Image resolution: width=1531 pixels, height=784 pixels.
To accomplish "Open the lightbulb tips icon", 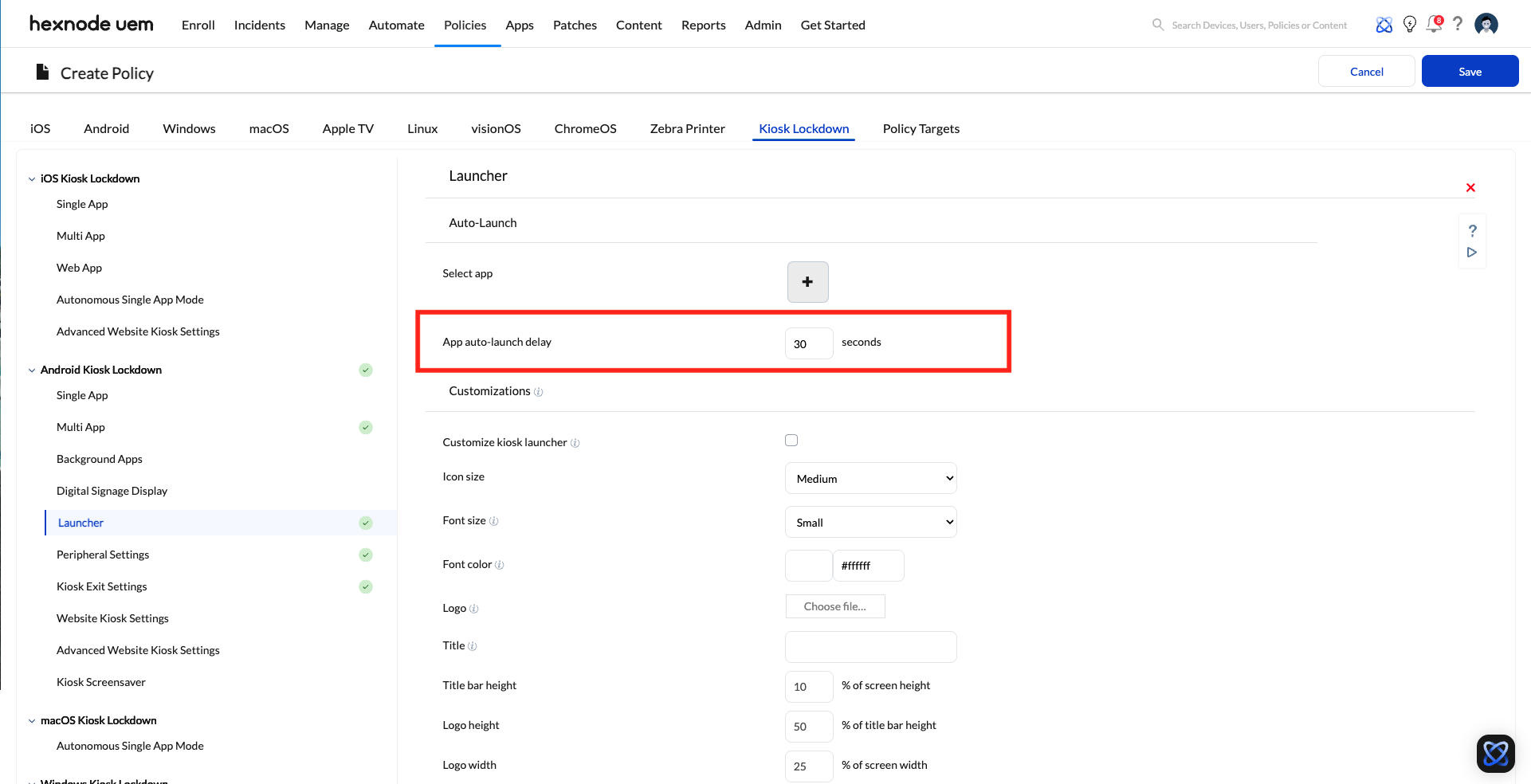I will pos(1410,25).
